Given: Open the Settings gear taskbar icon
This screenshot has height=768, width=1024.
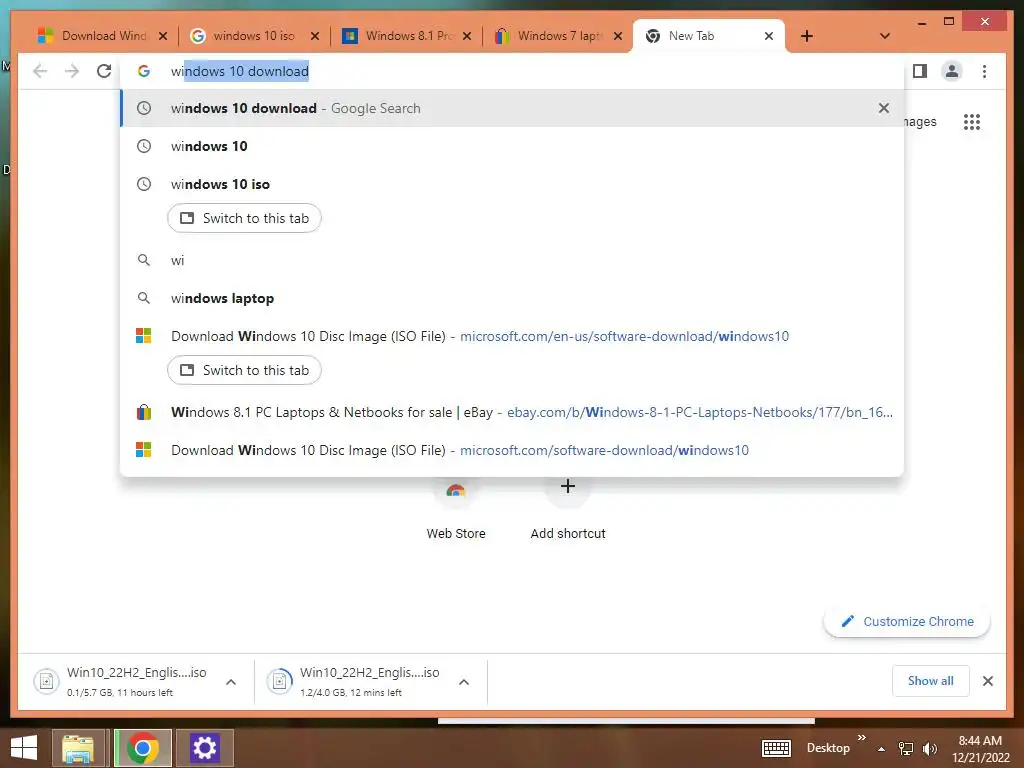Looking at the screenshot, I should 204,748.
